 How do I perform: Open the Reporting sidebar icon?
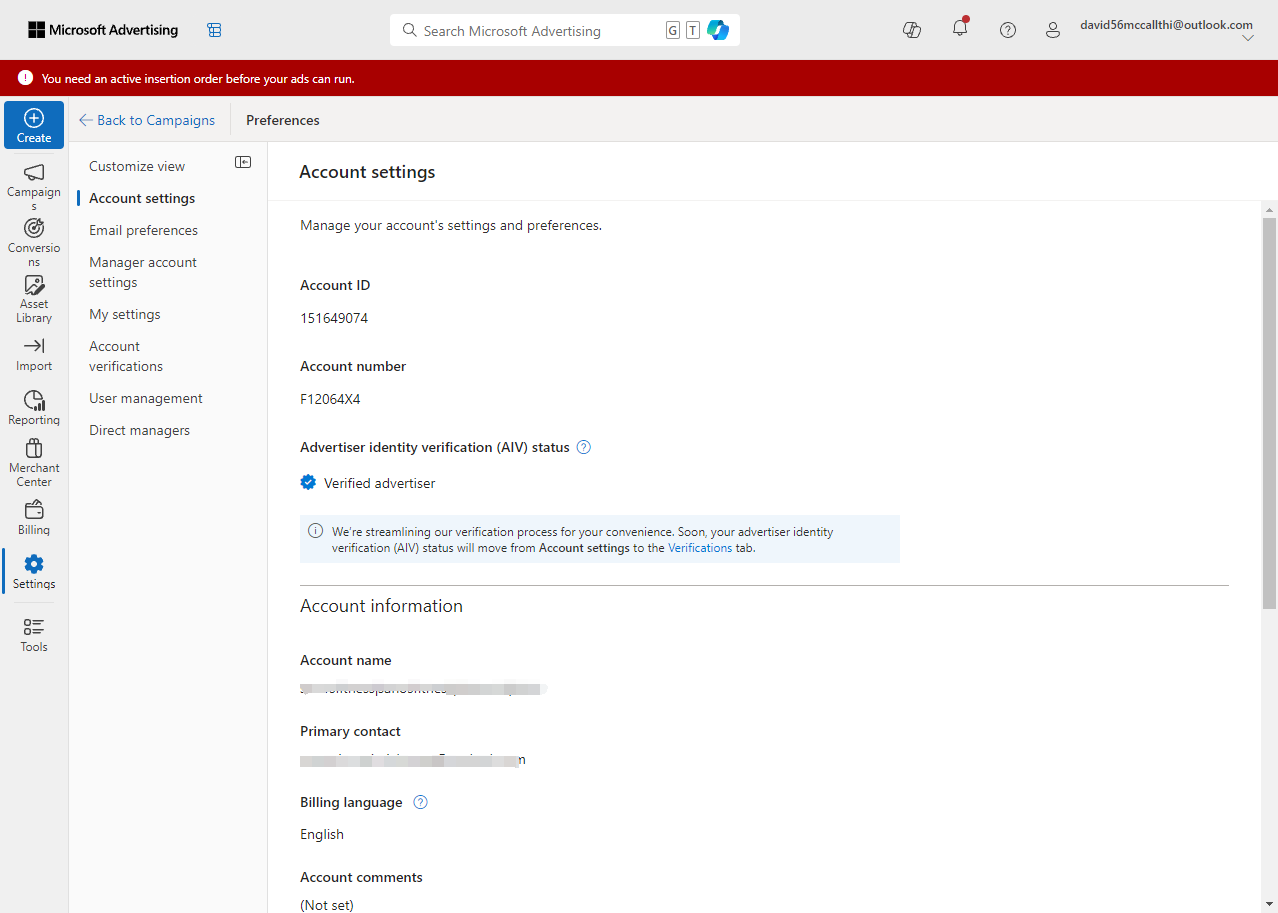[x=34, y=401]
